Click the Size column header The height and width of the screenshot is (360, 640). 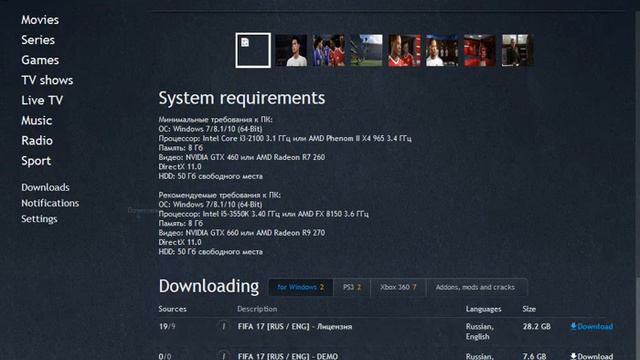click(529, 309)
